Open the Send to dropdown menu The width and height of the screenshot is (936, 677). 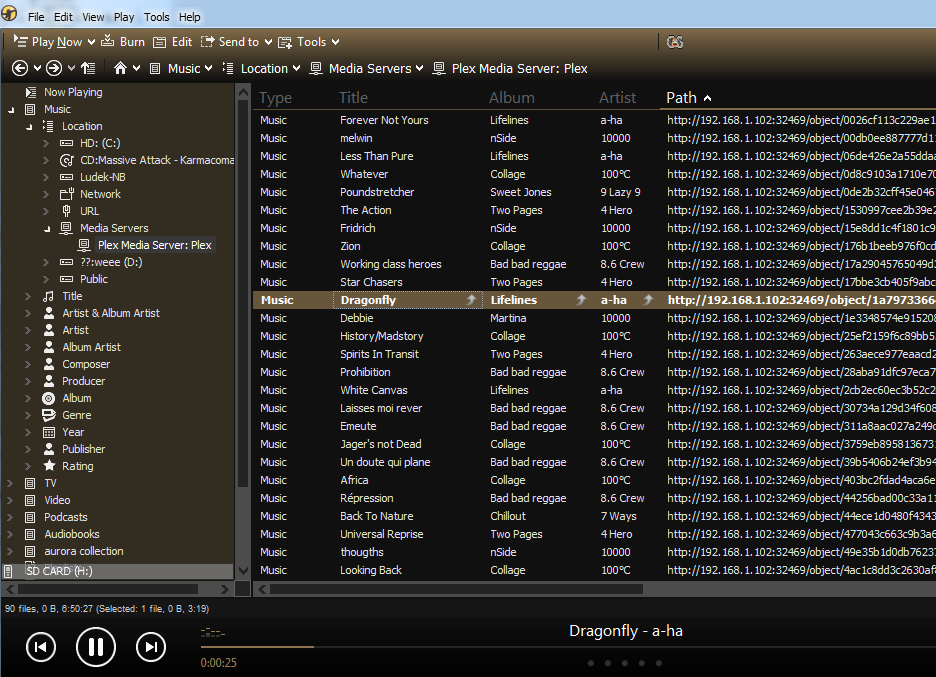(x=266, y=42)
